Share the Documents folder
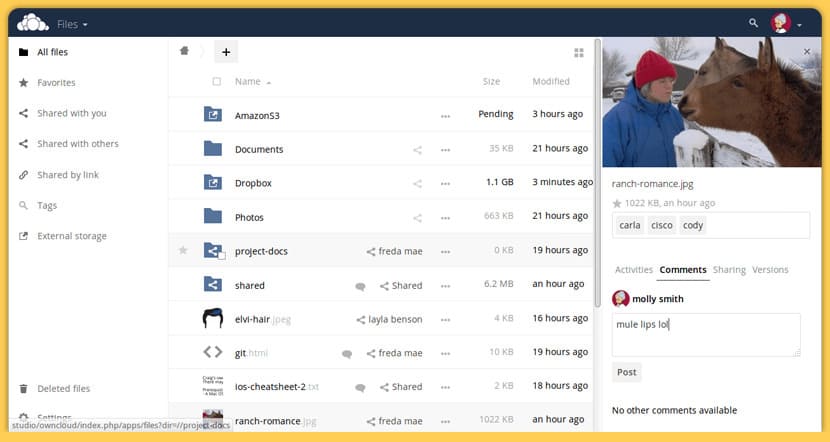 point(417,150)
